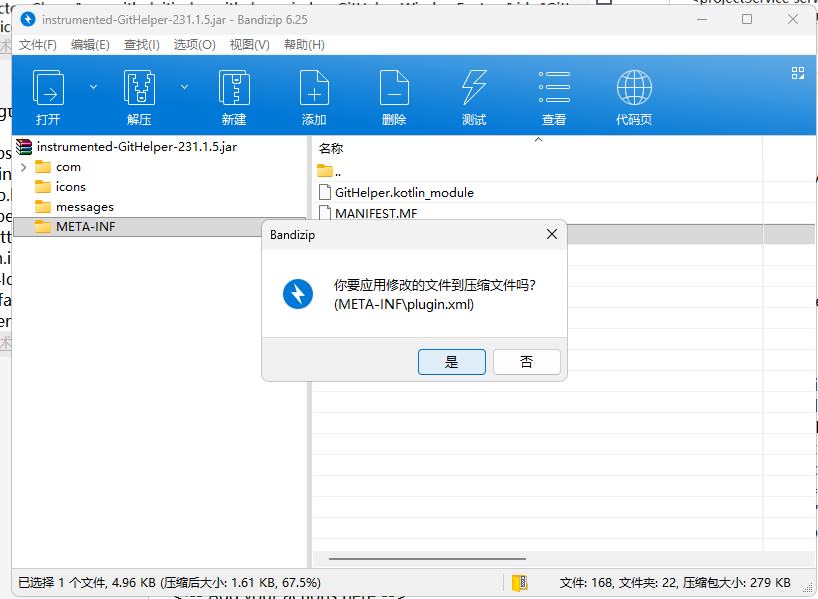
Task: Click the Bandizip app icon in title bar
Action: (28, 20)
